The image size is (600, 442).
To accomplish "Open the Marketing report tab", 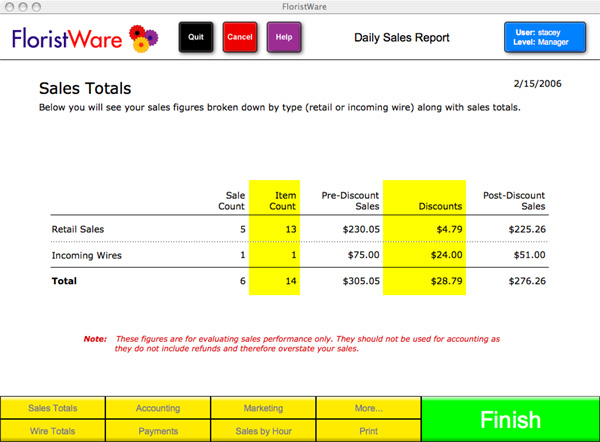I will tap(263, 408).
